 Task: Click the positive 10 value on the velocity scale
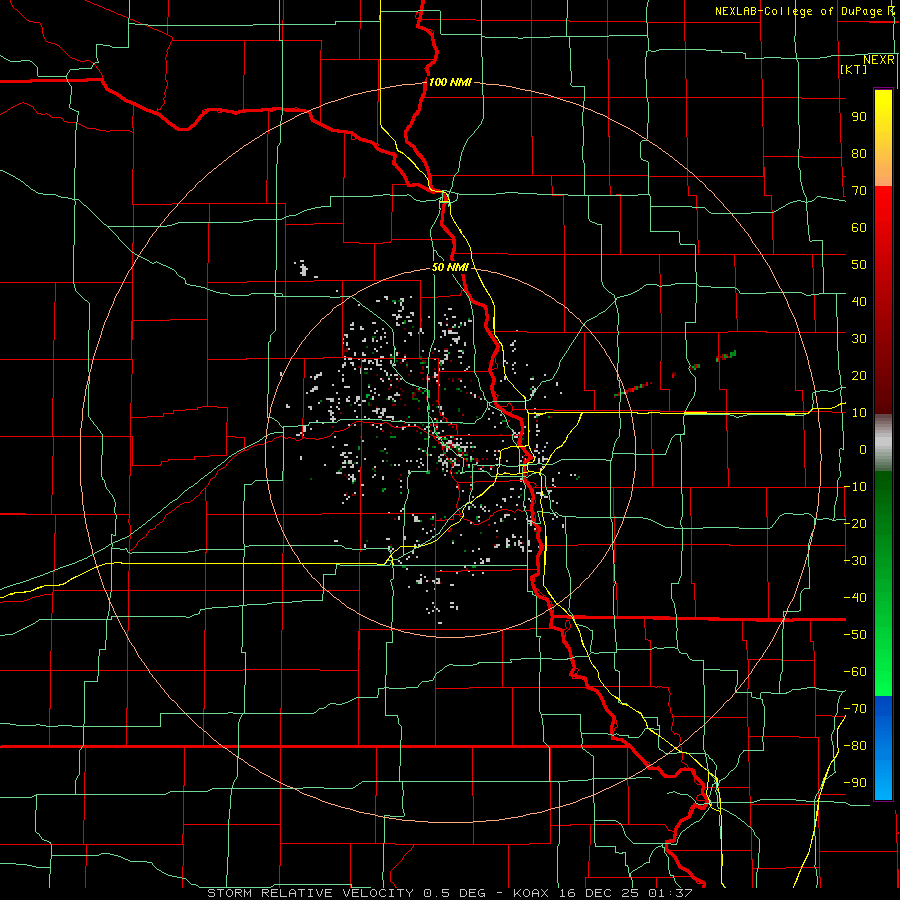(859, 413)
